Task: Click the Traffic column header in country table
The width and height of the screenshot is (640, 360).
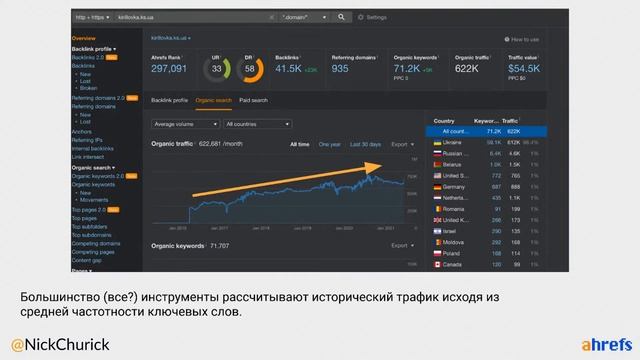Action: coord(510,121)
